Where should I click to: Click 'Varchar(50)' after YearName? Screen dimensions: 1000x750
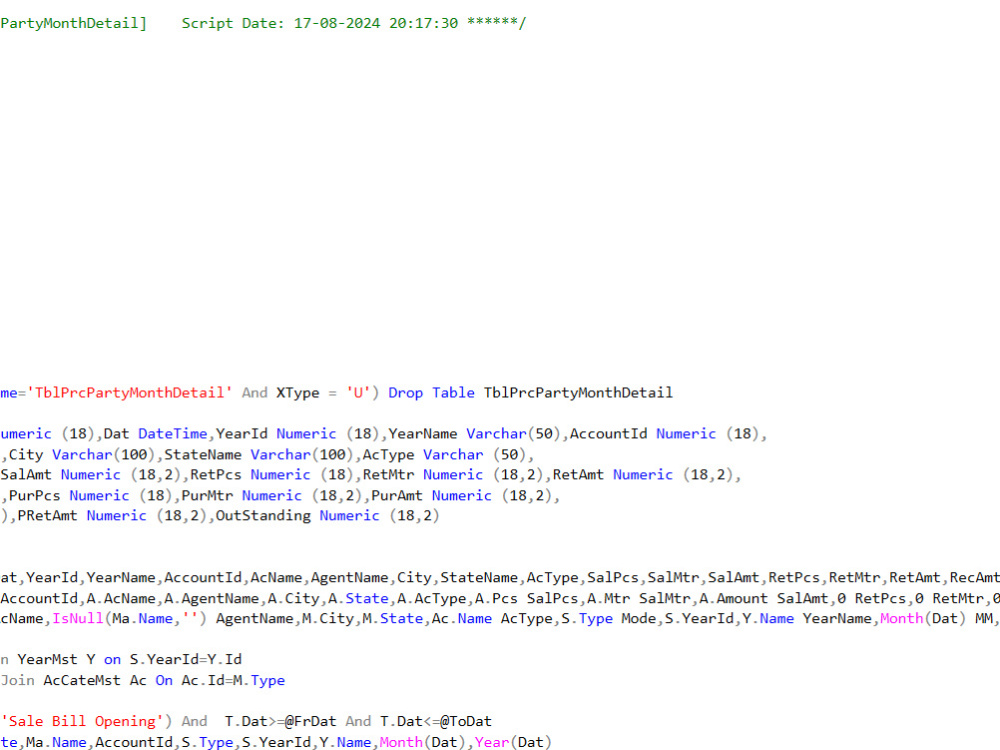click(513, 434)
